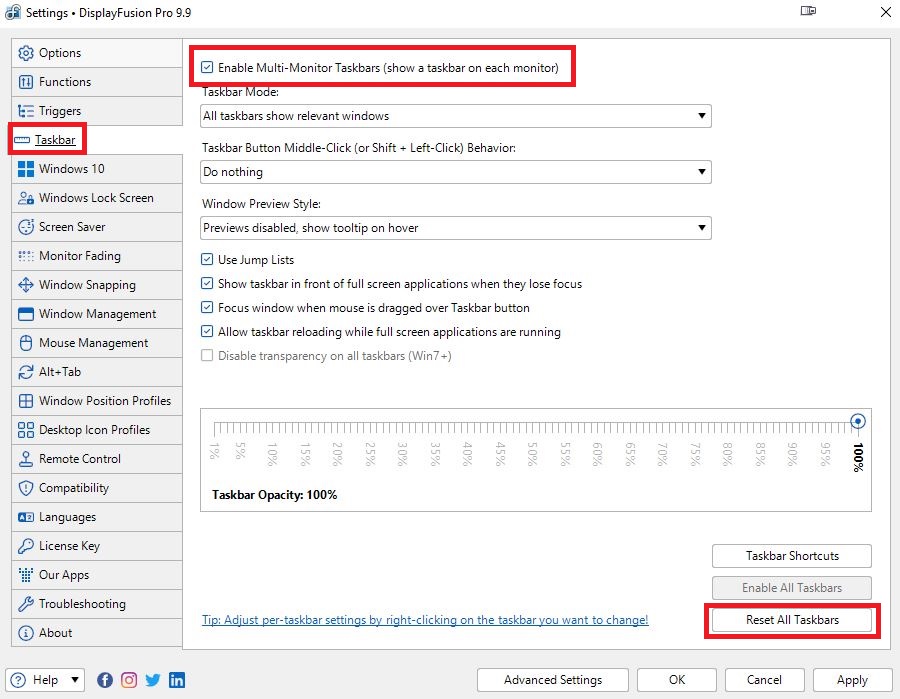Image resolution: width=900 pixels, height=699 pixels.
Task: Click the Twitter bird icon
Action: click(x=153, y=680)
